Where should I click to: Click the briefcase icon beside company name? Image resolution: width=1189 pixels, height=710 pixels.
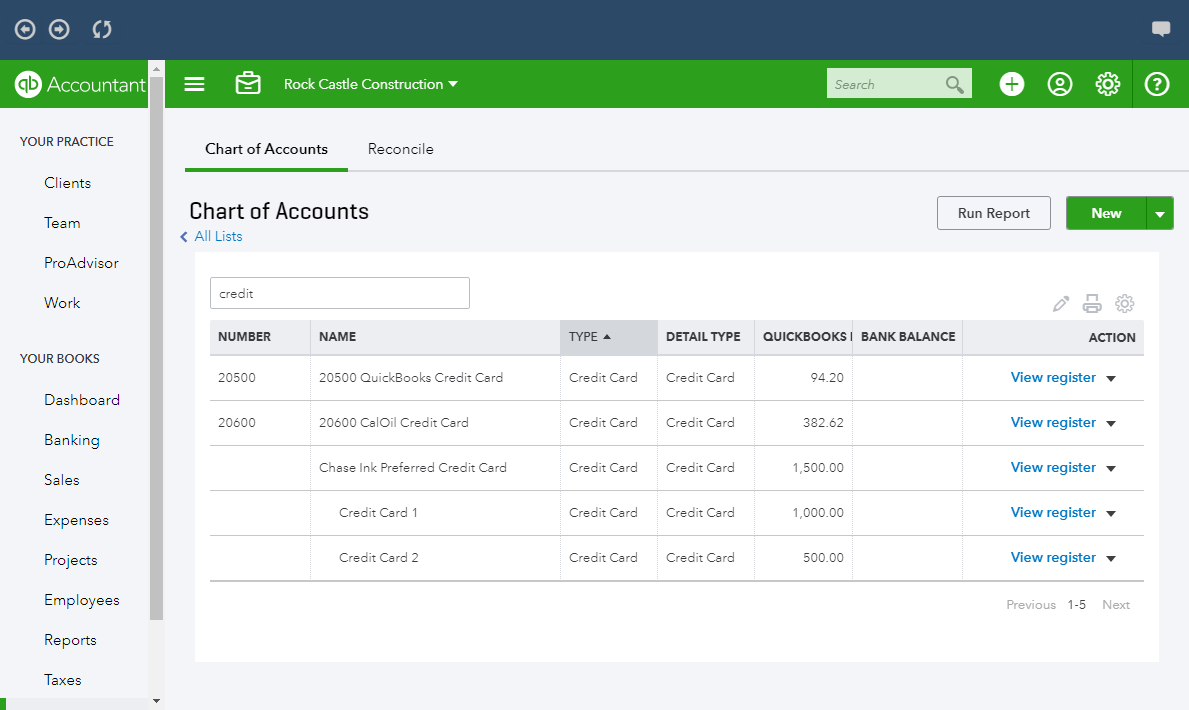(x=248, y=84)
